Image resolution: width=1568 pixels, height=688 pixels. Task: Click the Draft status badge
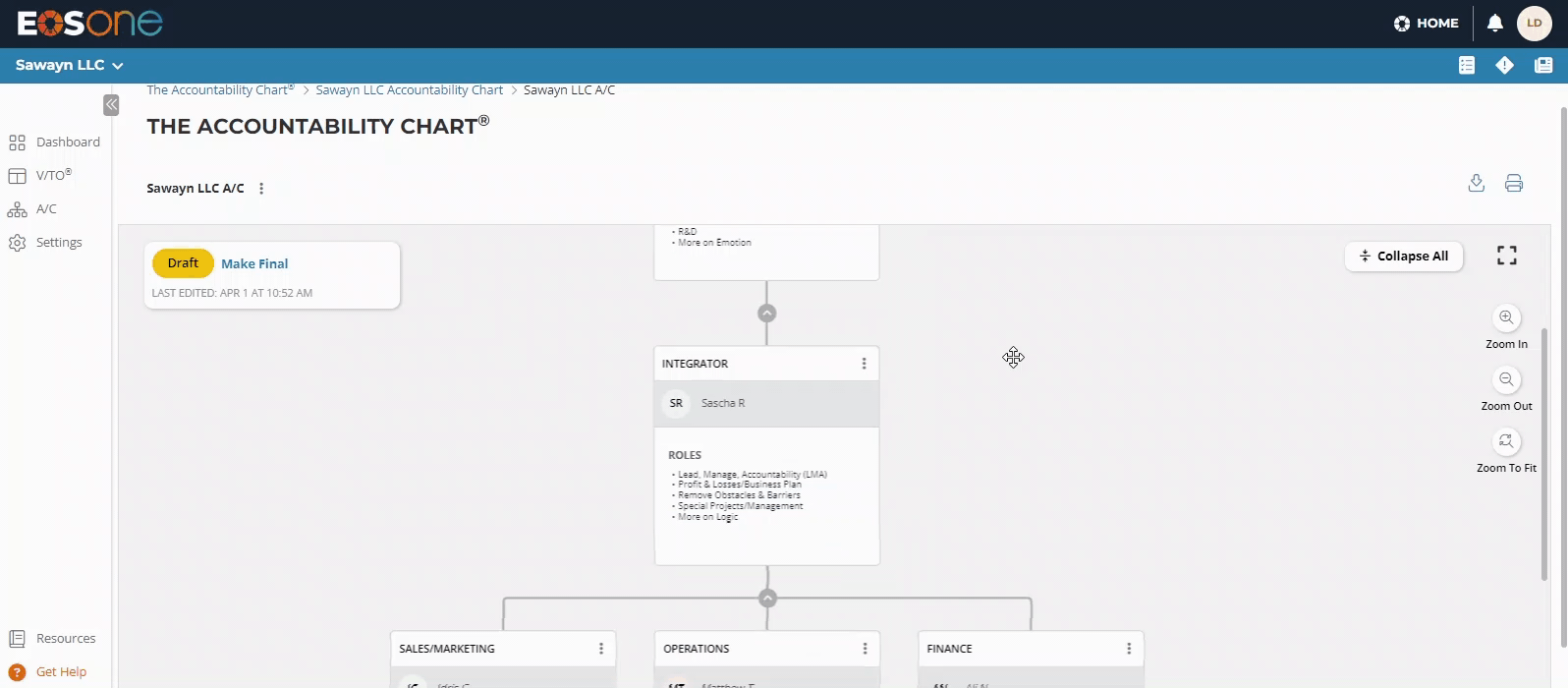183,263
